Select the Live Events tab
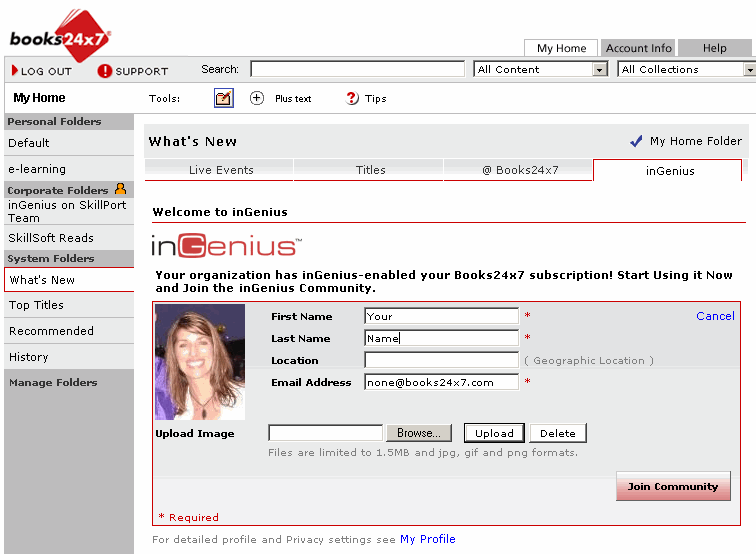 click(x=219, y=170)
